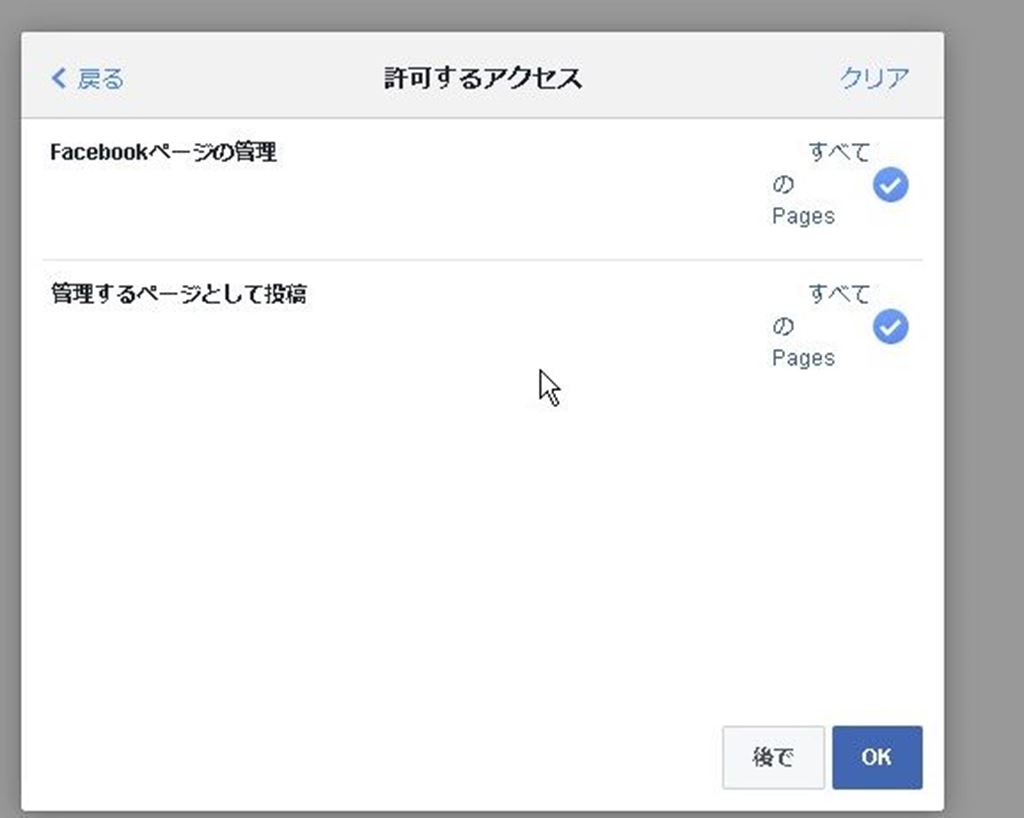Click the の character in 管理するページとして投稿 row
The height and width of the screenshot is (818, 1024).
pyautogui.click(x=782, y=327)
